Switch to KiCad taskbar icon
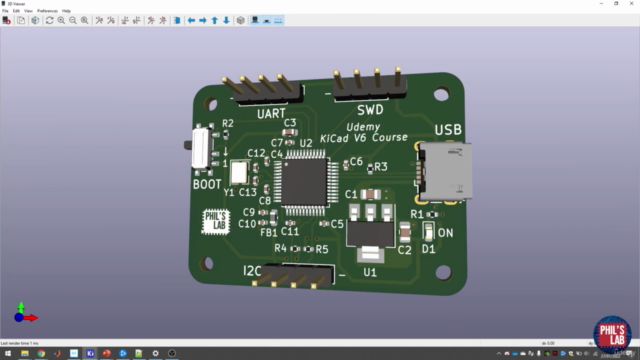Image resolution: width=640 pixels, height=360 pixels. (x=90, y=353)
